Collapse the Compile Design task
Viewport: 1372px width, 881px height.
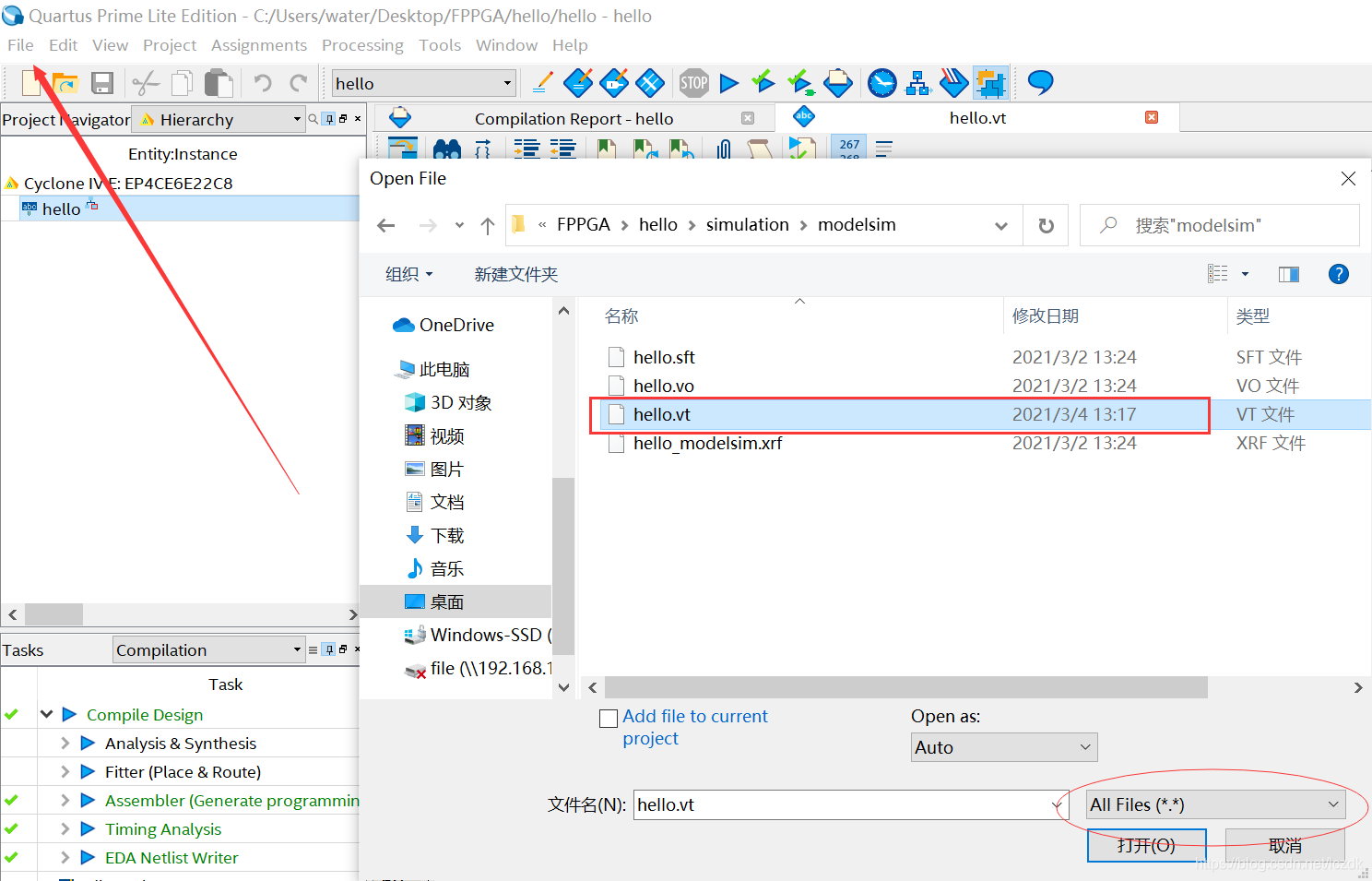pos(46,714)
